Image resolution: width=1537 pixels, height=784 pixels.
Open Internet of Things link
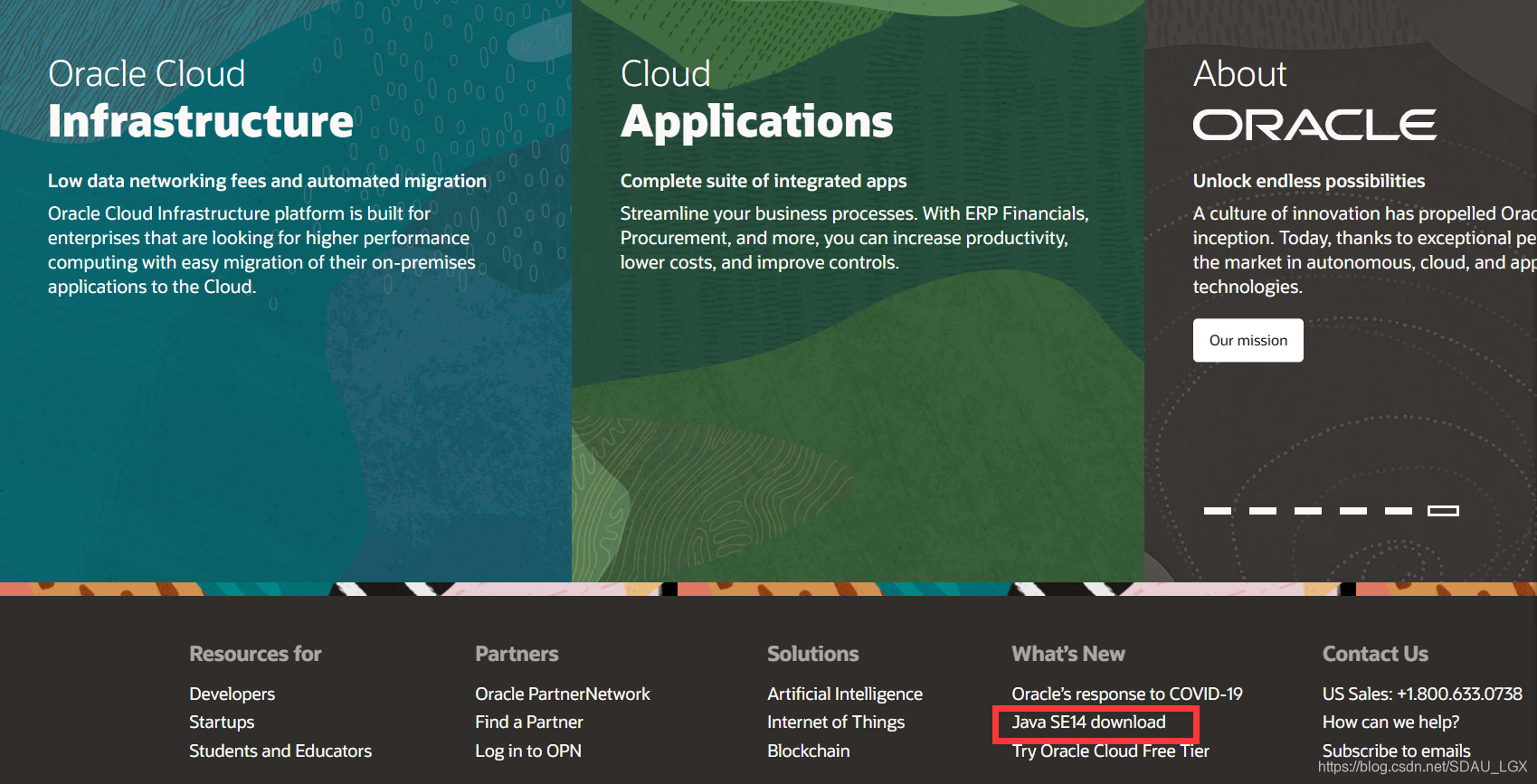click(x=836, y=723)
